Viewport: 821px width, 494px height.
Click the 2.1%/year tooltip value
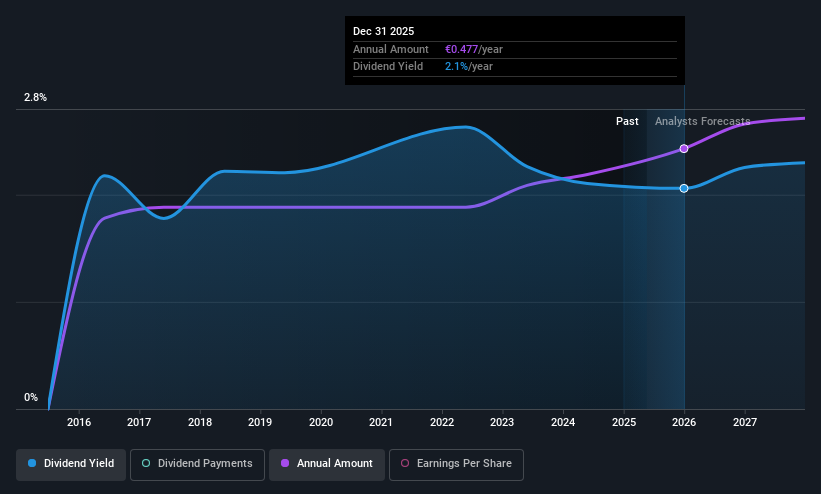(x=469, y=67)
